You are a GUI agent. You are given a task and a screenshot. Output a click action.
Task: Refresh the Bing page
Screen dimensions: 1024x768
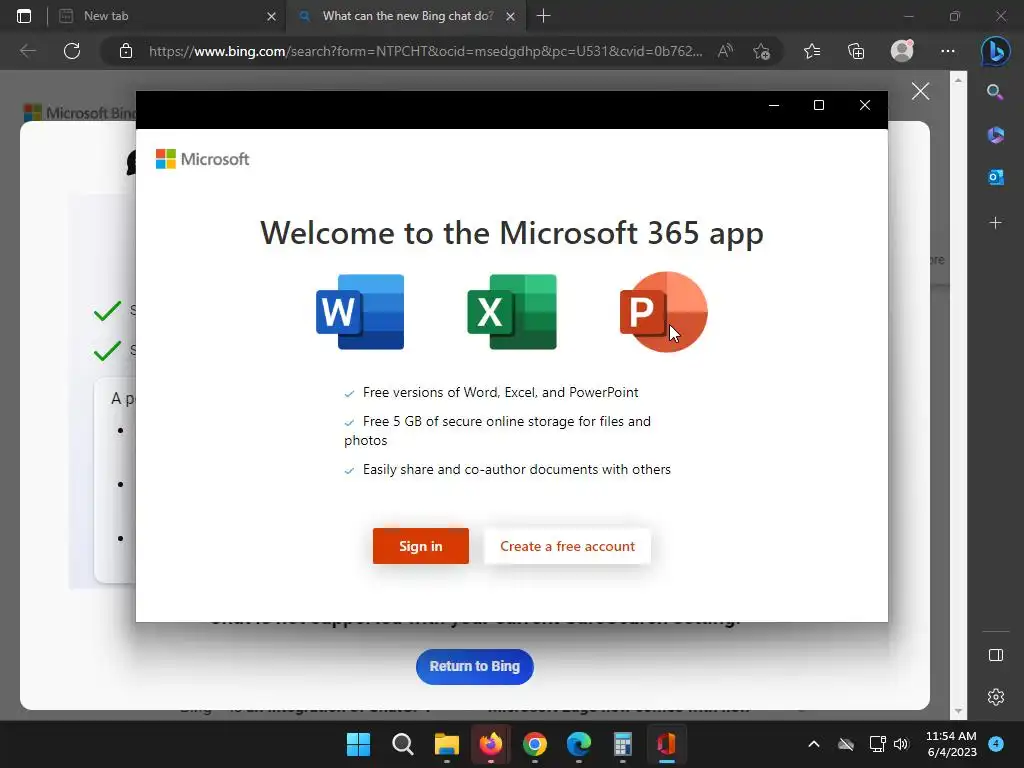pos(72,51)
